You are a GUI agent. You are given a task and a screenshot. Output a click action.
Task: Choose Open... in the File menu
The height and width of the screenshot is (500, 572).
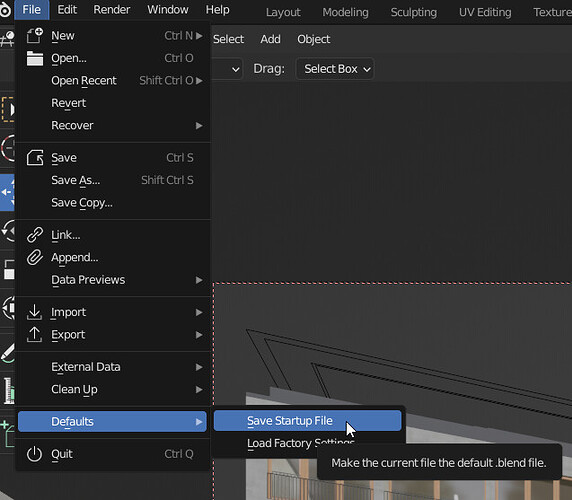[112, 58]
